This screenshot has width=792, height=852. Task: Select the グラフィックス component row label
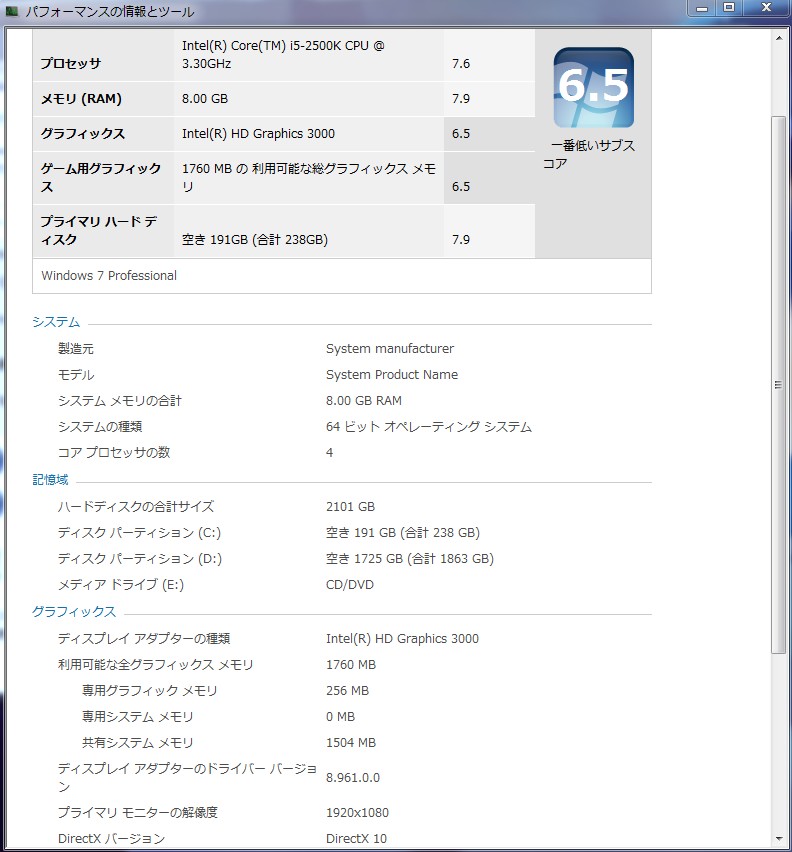click(83, 134)
